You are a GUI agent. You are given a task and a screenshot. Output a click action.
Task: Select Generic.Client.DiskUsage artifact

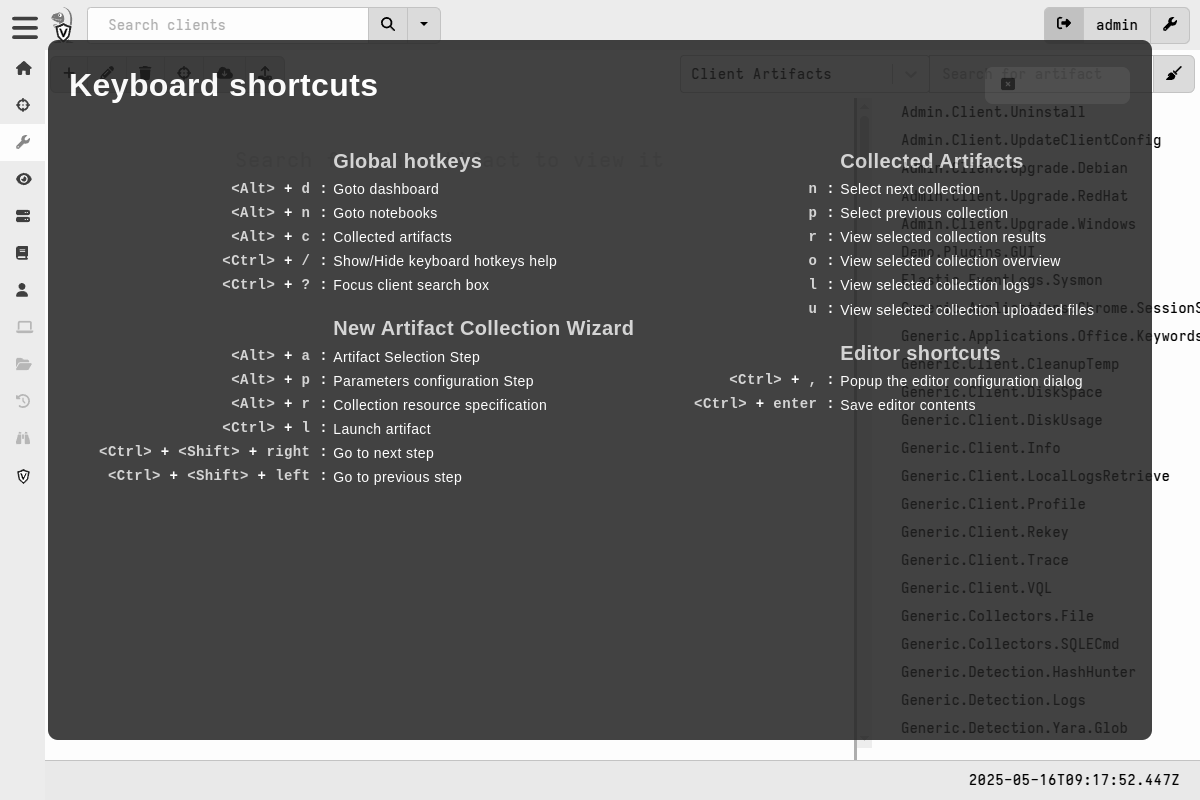(1001, 420)
